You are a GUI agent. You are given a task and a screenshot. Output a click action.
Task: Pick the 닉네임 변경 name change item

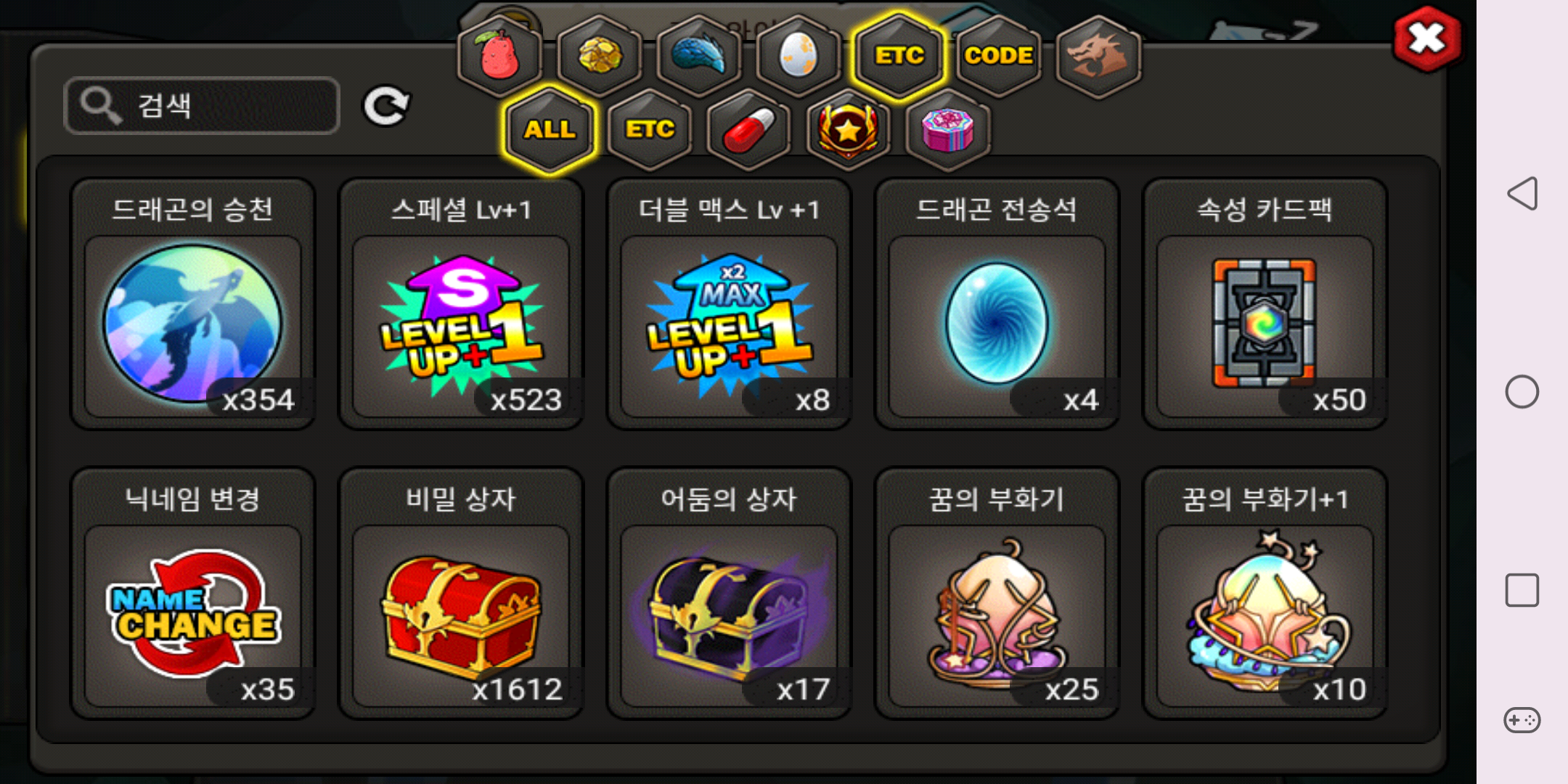pyautogui.click(x=192, y=593)
